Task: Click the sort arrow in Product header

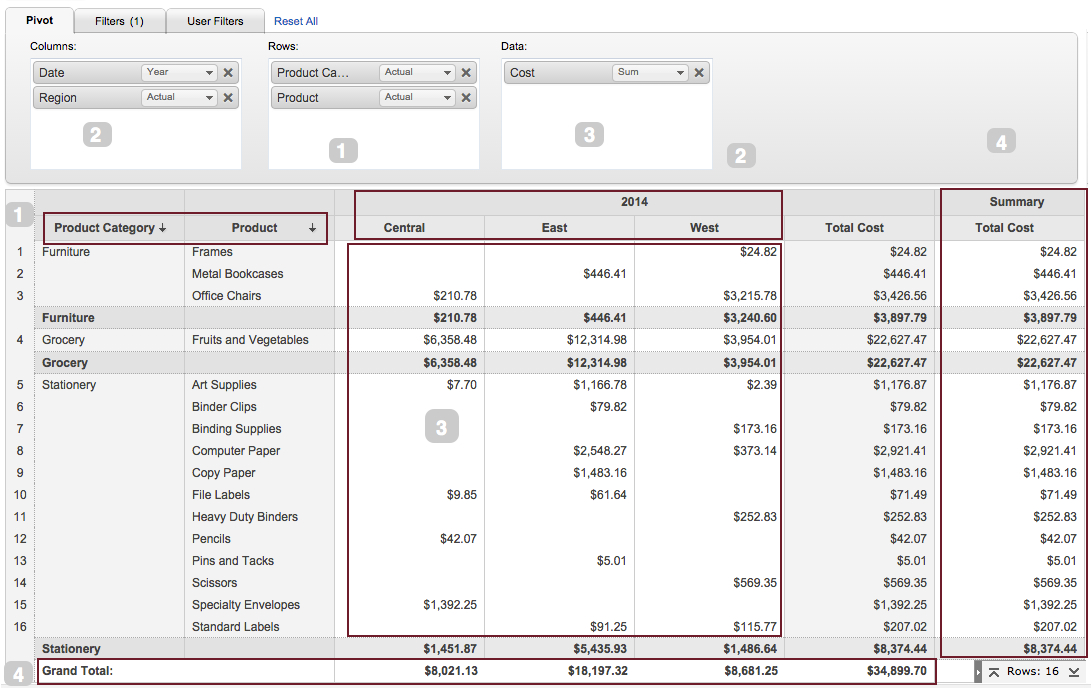Action: click(312, 229)
